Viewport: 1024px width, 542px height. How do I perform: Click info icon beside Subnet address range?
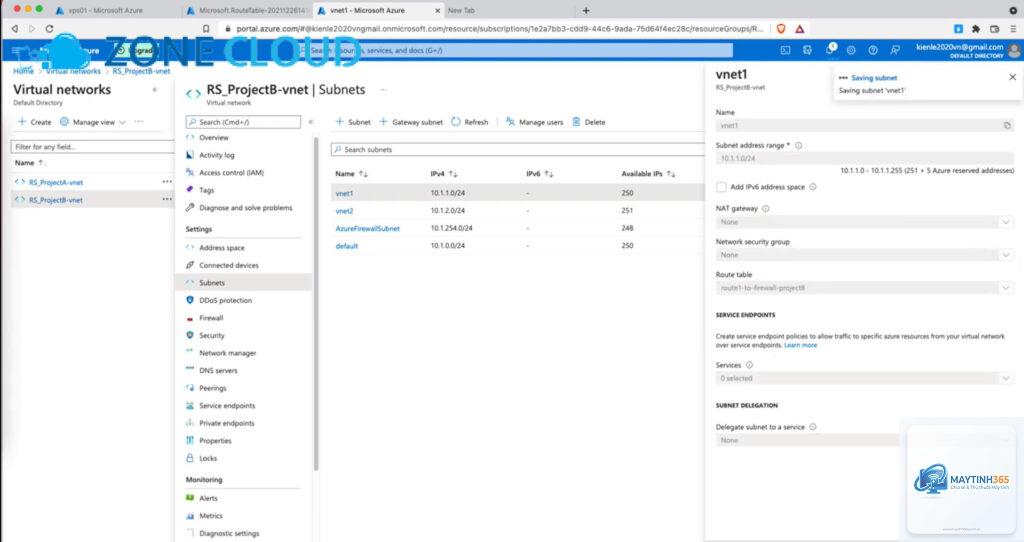pyautogui.click(x=798, y=146)
